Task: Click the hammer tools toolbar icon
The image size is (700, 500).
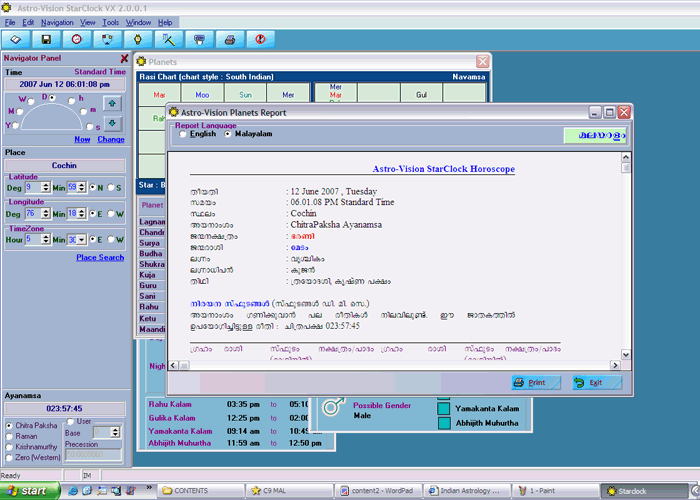Action: pyautogui.click(x=169, y=40)
